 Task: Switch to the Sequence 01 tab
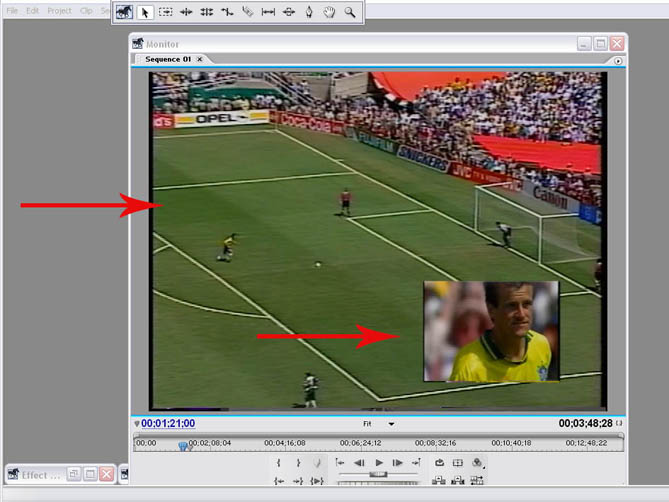pyautogui.click(x=168, y=60)
